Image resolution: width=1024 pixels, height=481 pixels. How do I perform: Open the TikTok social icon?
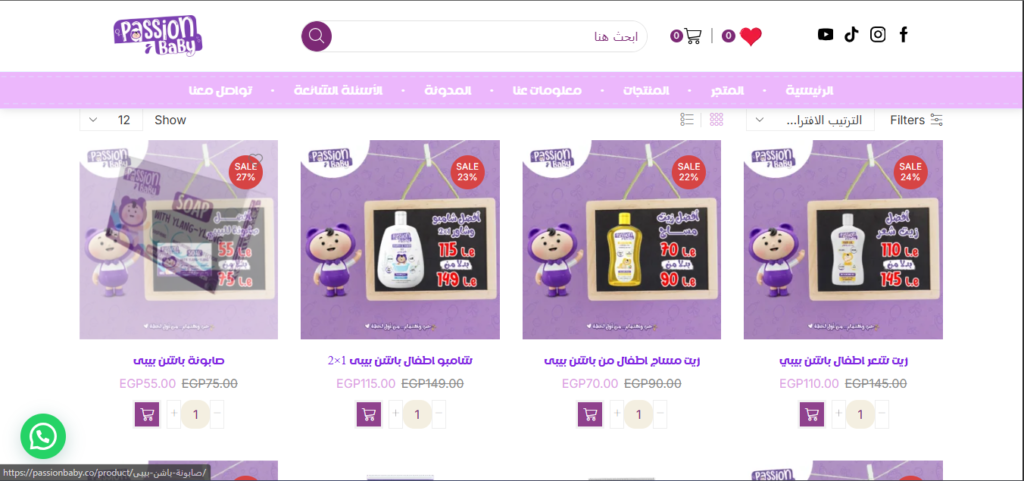click(x=851, y=35)
